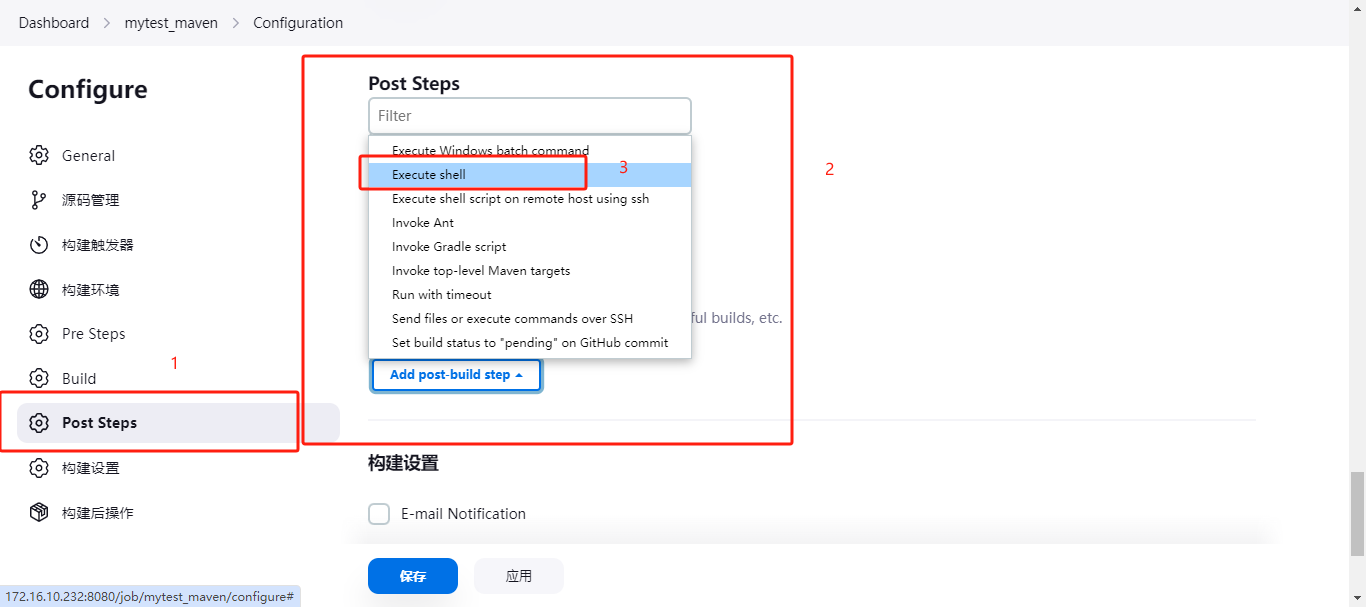
Task: Click the 应用 apply button
Action: [x=519, y=576]
